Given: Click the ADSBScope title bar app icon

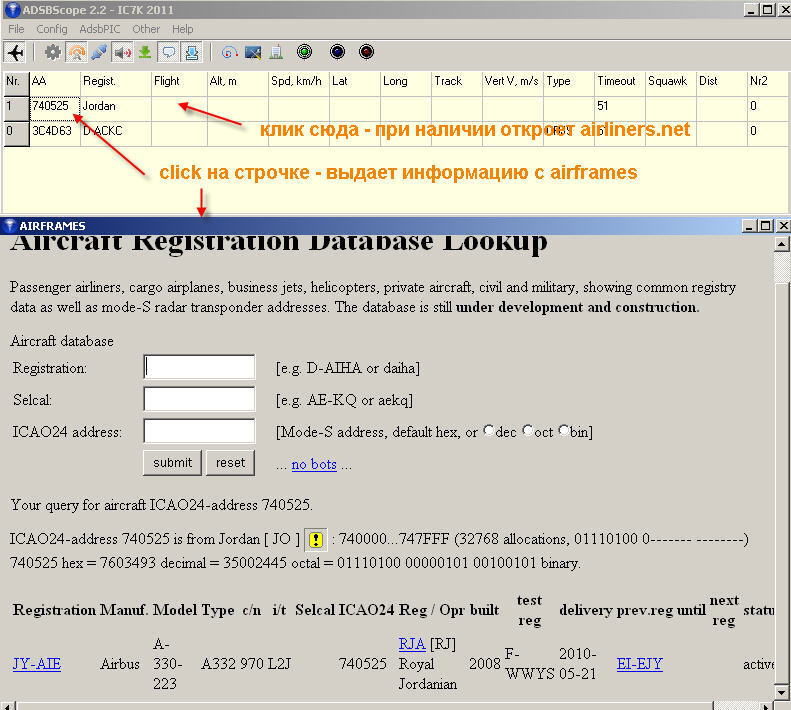Looking at the screenshot, I should [12, 9].
